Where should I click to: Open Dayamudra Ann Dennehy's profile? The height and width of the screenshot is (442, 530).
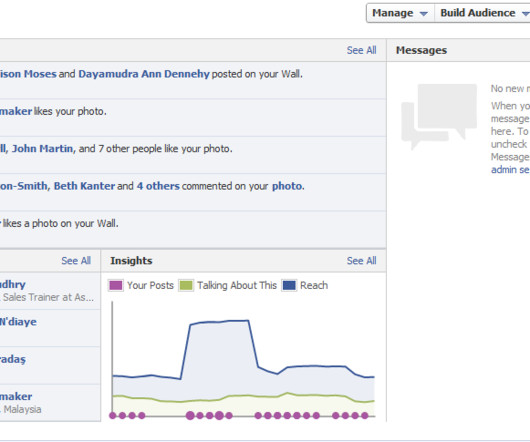[144, 74]
